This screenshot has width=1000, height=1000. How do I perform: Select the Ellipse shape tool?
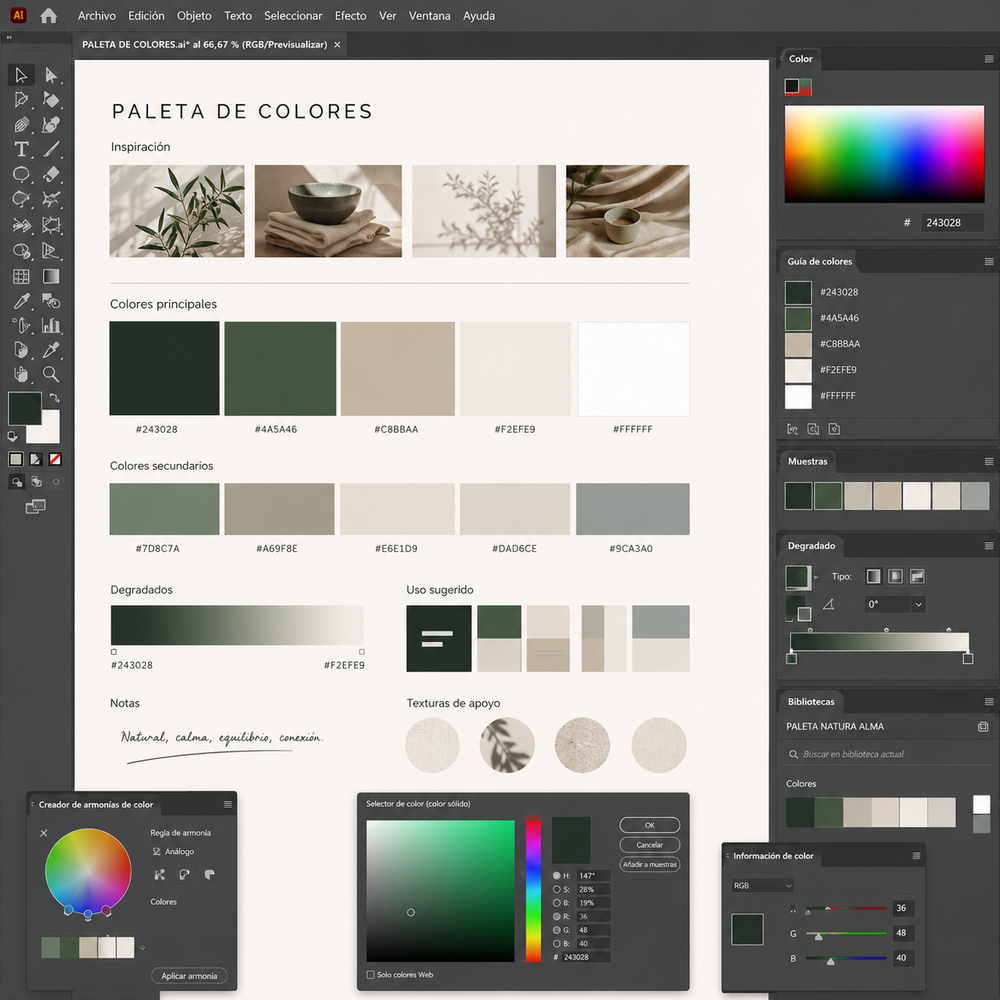tap(21, 174)
